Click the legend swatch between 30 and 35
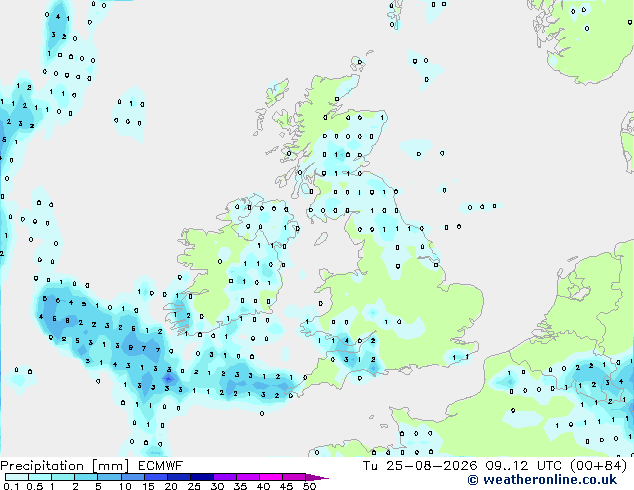Image resolution: width=634 pixels, height=490 pixels. (224, 477)
